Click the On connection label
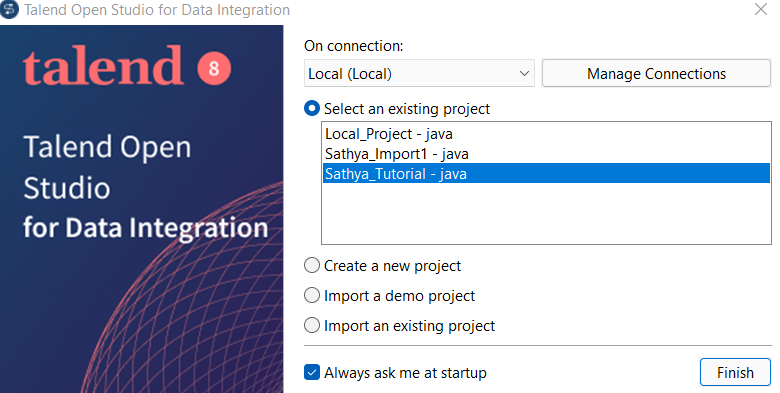 pos(354,46)
